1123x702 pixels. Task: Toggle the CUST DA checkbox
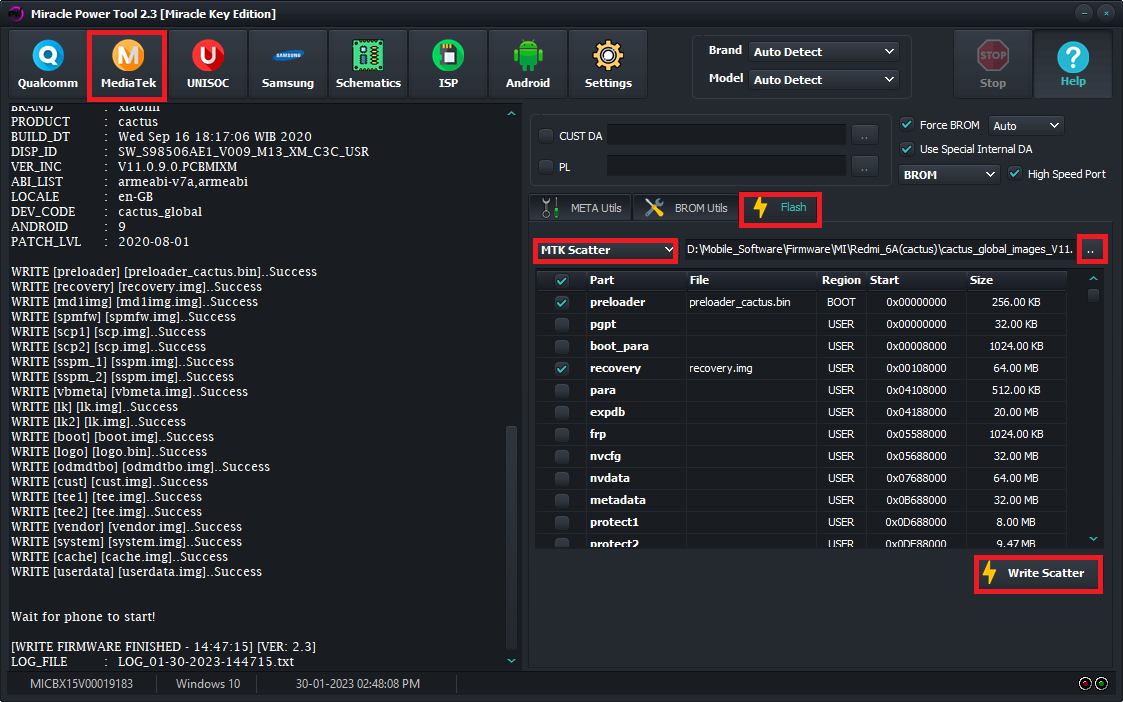pyautogui.click(x=546, y=135)
